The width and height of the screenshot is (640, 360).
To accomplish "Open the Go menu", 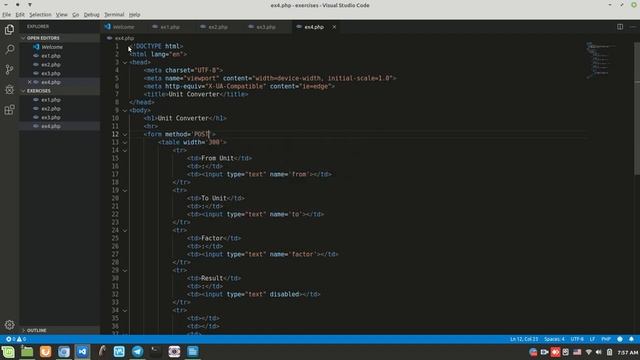I will (x=76, y=15).
